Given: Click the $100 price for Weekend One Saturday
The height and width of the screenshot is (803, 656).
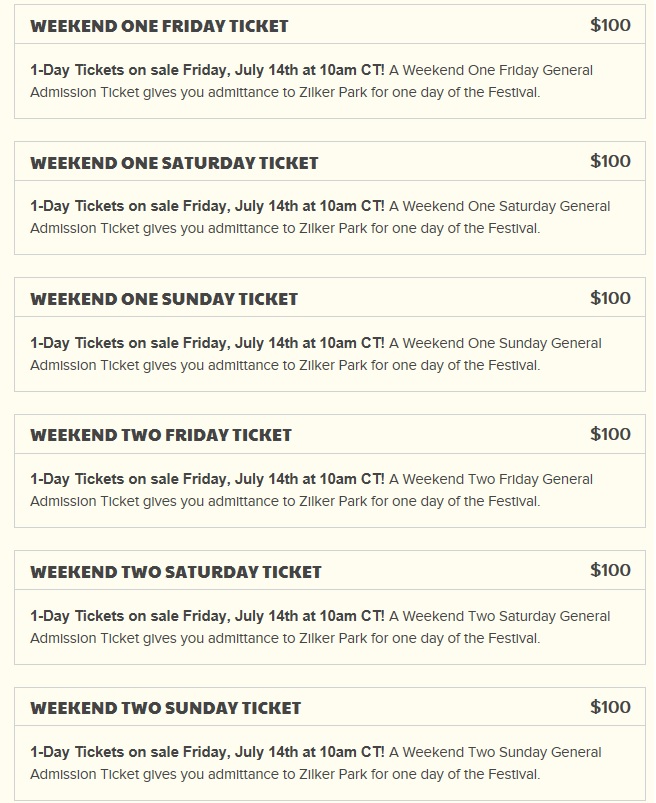Looking at the screenshot, I should [x=610, y=161].
